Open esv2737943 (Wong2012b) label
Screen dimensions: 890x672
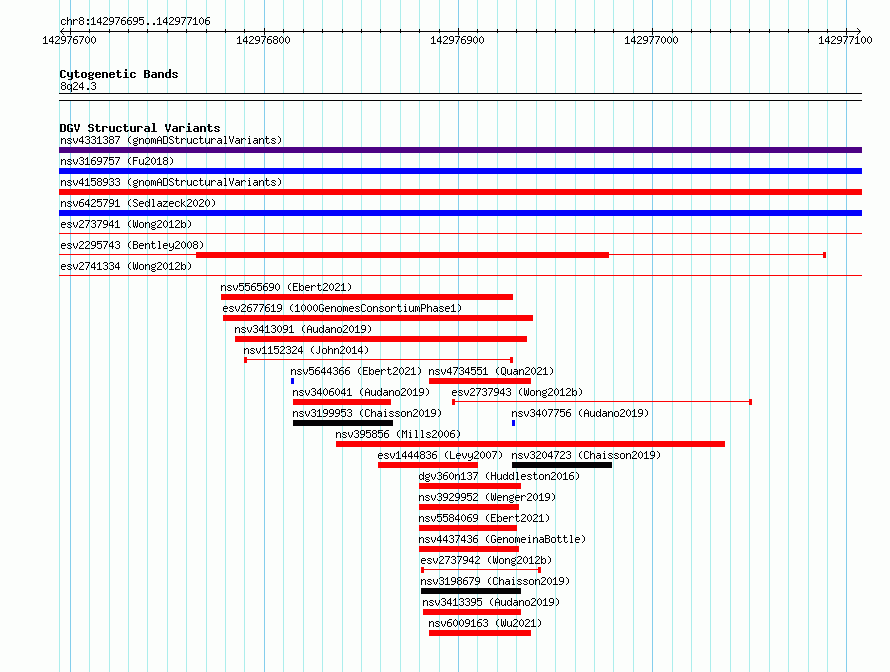517,392
